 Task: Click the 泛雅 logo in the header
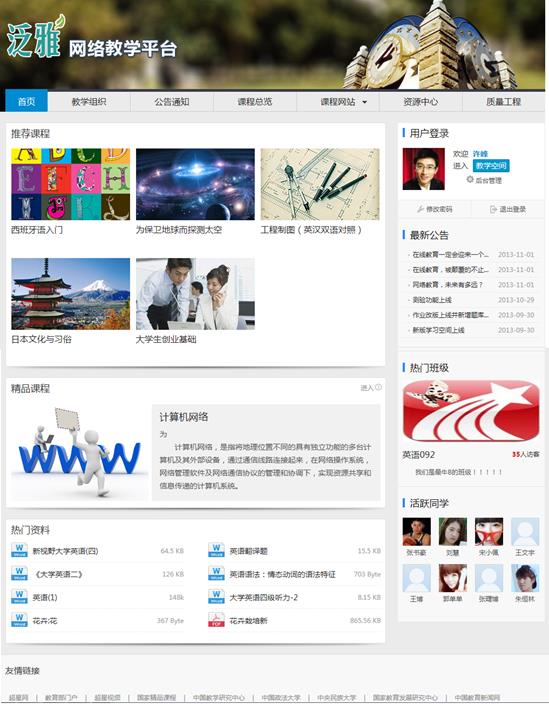pyautogui.click(x=36, y=38)
